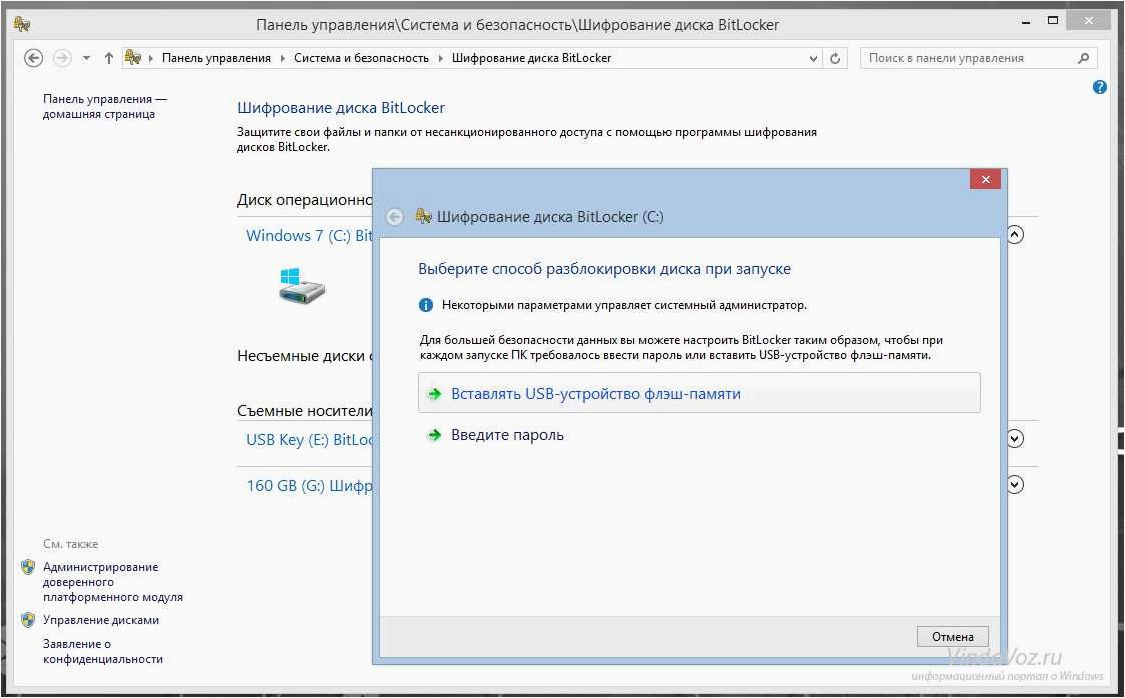The height and width of the screenshot is (698, 1125).
Task: Click the forward navigation arrow
Action: [62, 58]
